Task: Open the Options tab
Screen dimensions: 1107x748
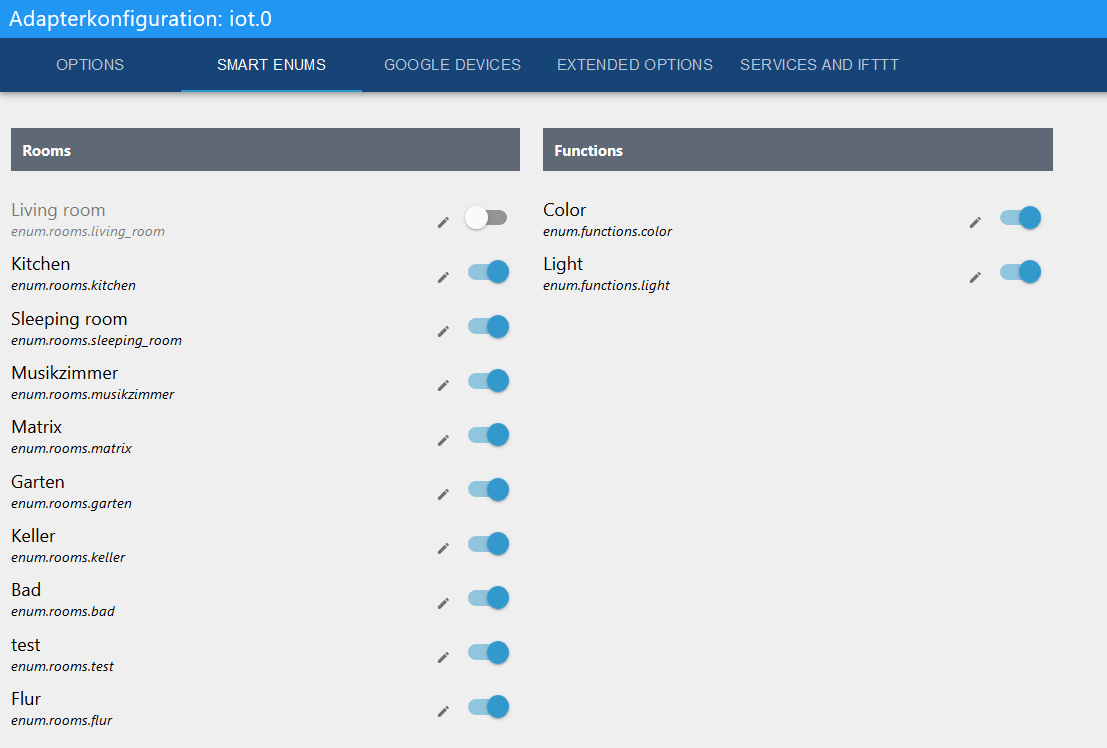Action: point(90,65)
